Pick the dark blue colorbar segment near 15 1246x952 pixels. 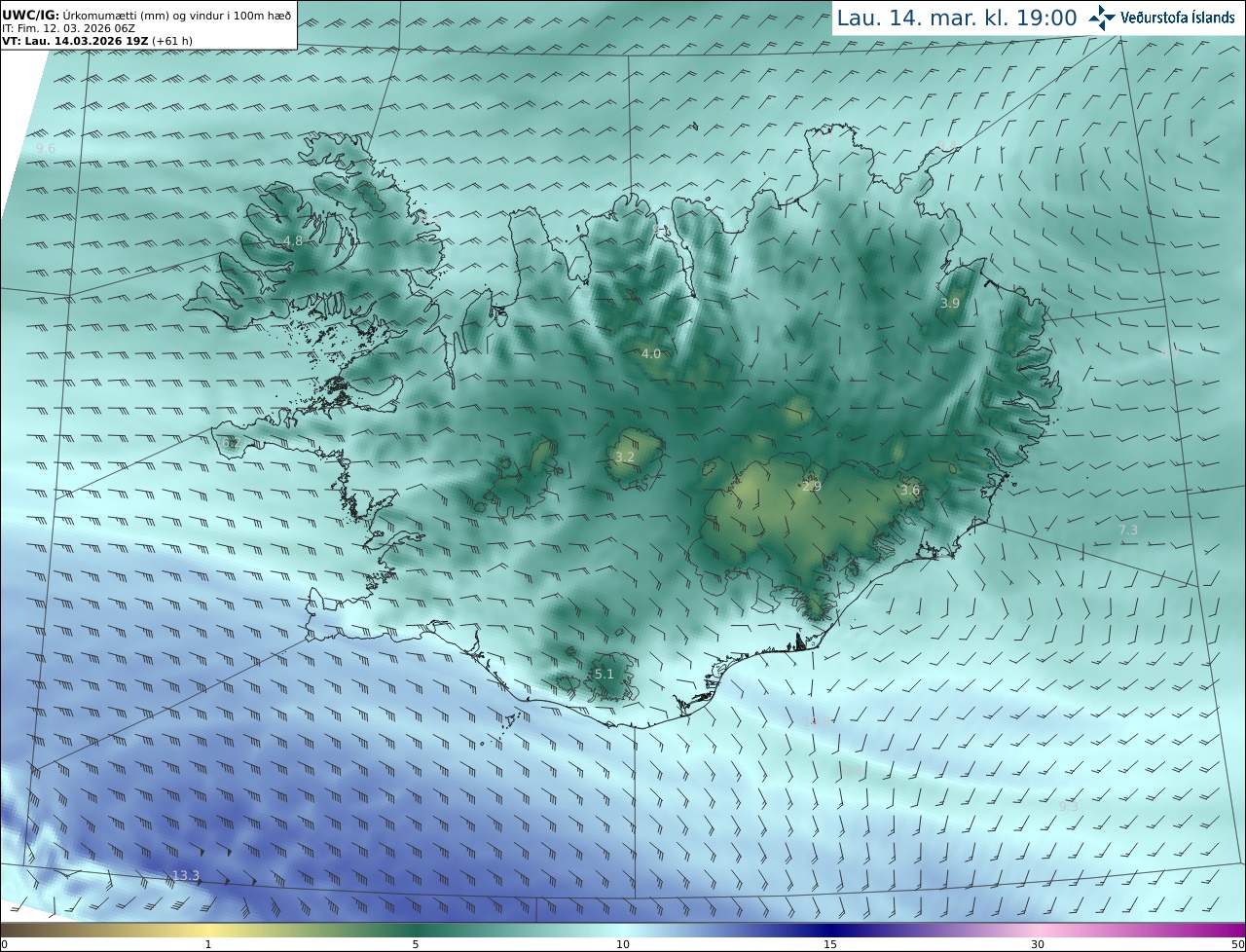[x=830, y=930]
